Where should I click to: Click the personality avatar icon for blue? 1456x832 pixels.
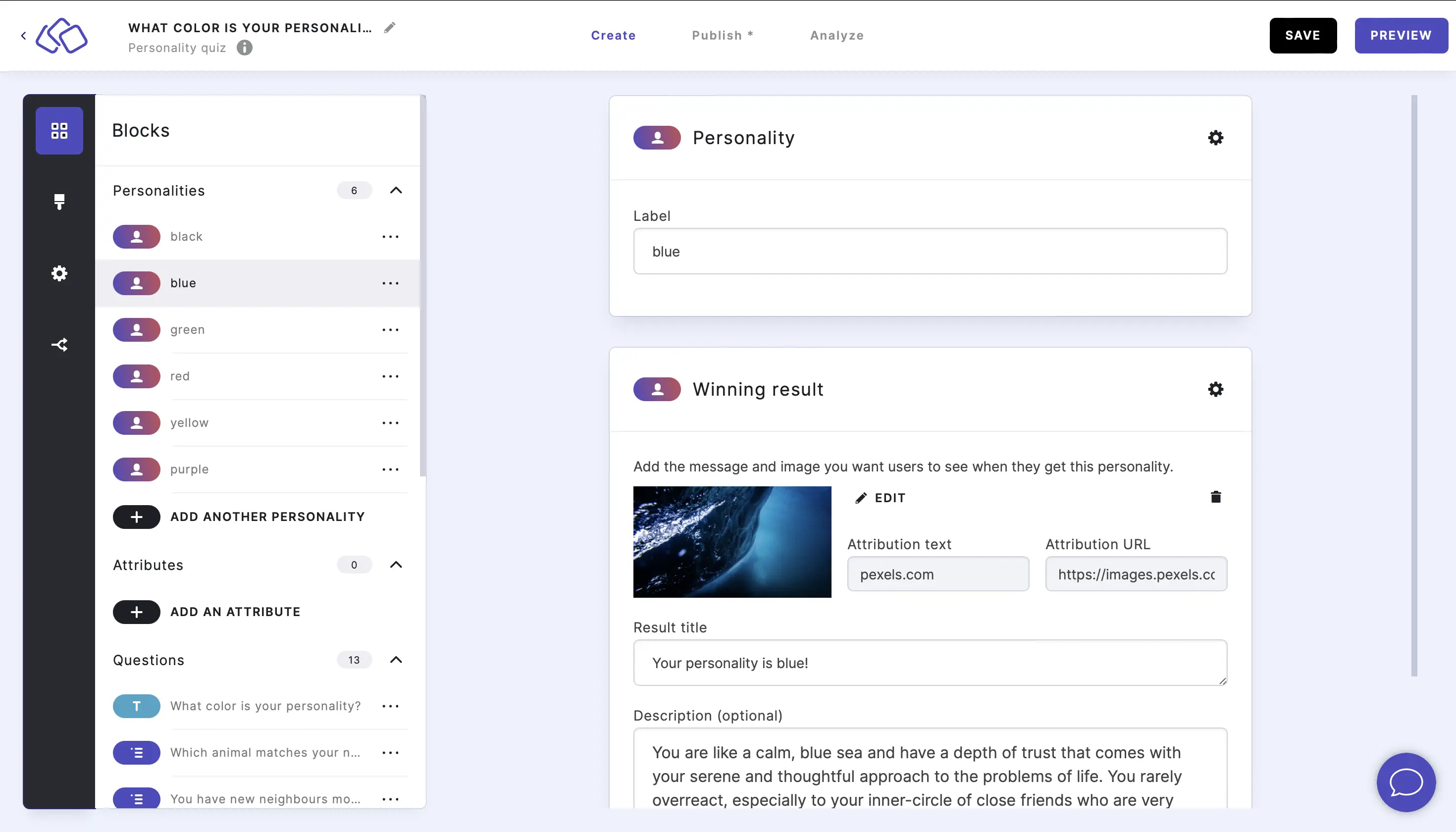tap(136, 282)
